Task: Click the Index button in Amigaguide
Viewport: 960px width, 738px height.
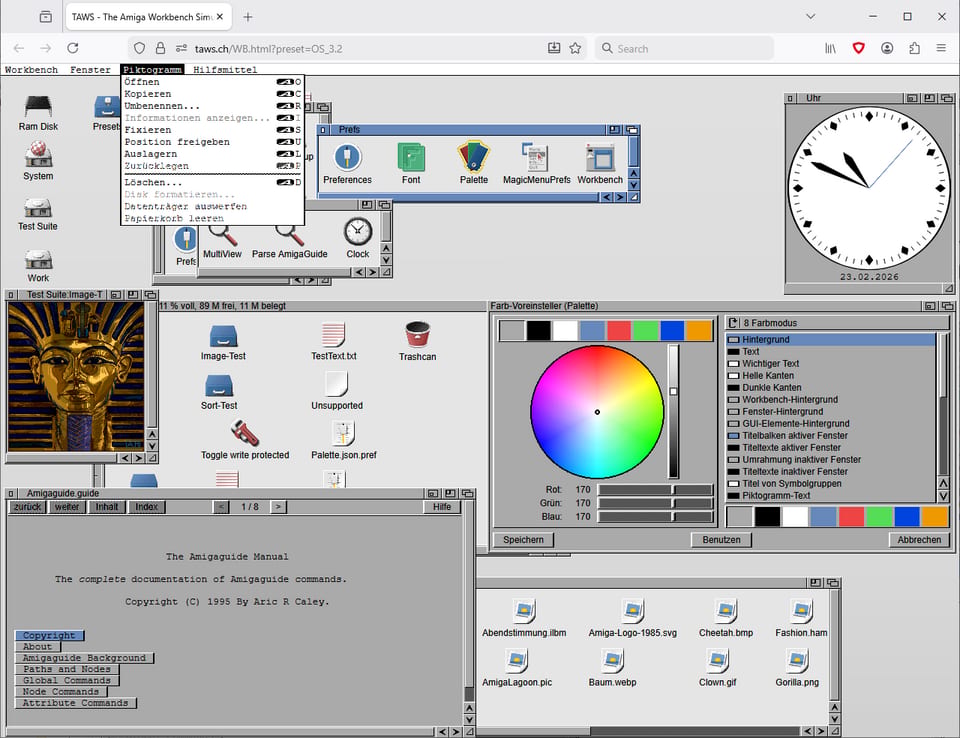Action: [146, 507]
